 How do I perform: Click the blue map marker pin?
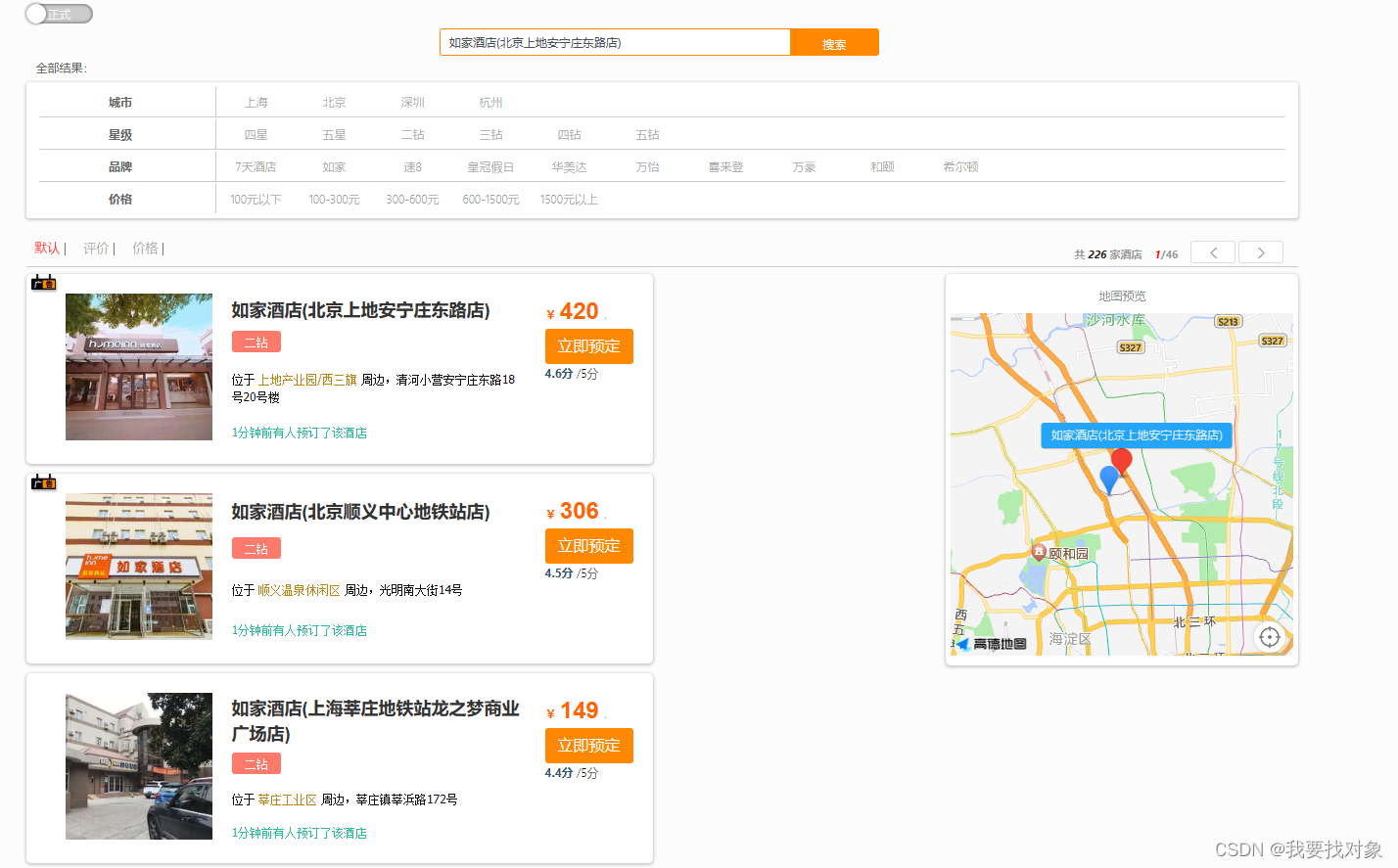click(x=1109, y=479)
